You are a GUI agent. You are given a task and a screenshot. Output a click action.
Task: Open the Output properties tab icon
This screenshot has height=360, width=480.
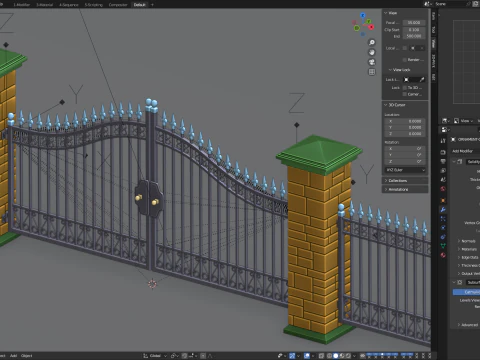[x=443, y=161]
